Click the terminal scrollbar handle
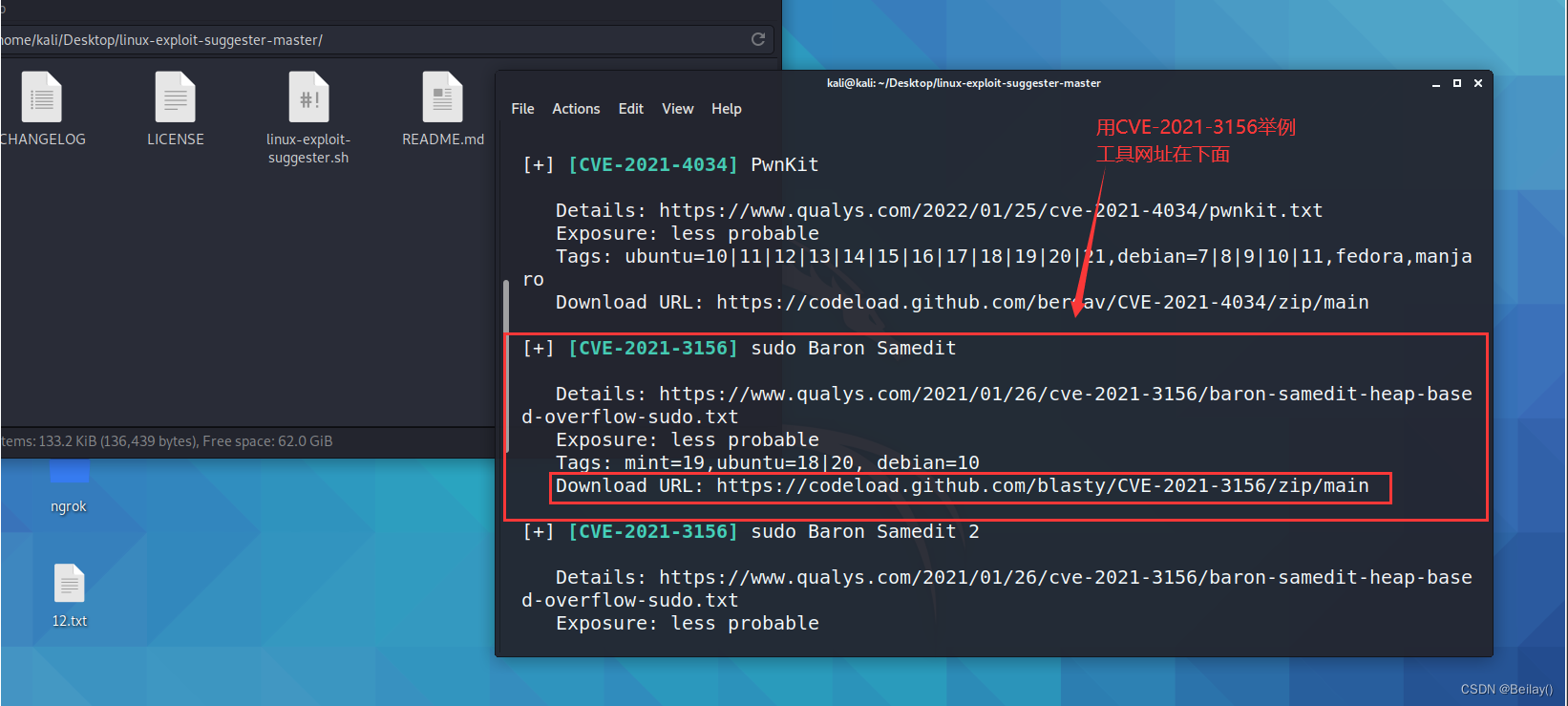 (x=506, y=365)
